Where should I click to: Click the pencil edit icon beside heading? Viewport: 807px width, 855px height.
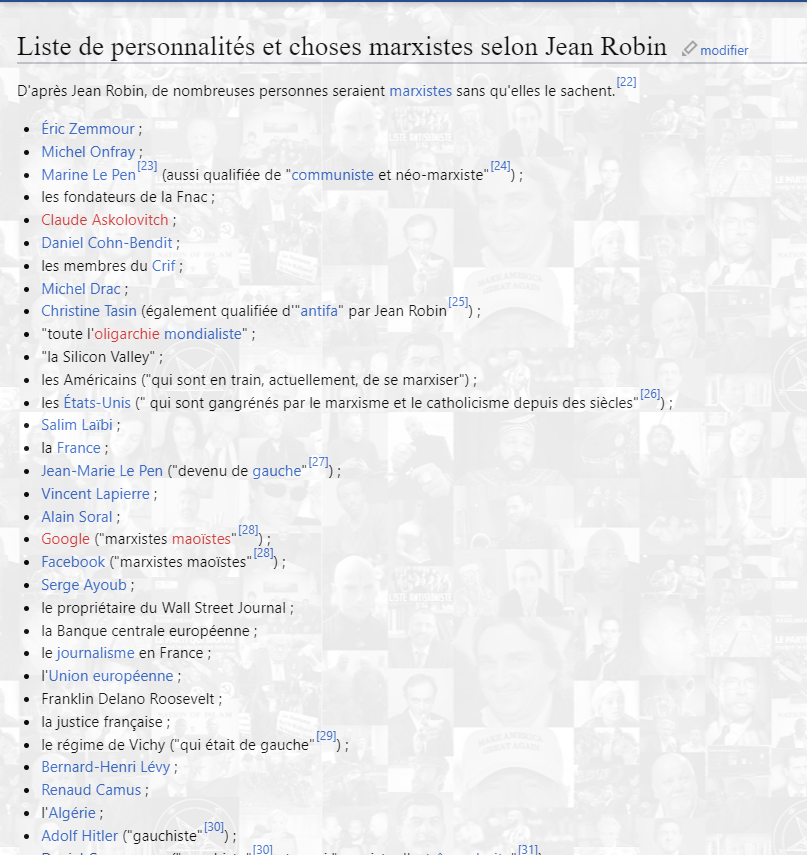pyautogui.click(x=689, y=49)
